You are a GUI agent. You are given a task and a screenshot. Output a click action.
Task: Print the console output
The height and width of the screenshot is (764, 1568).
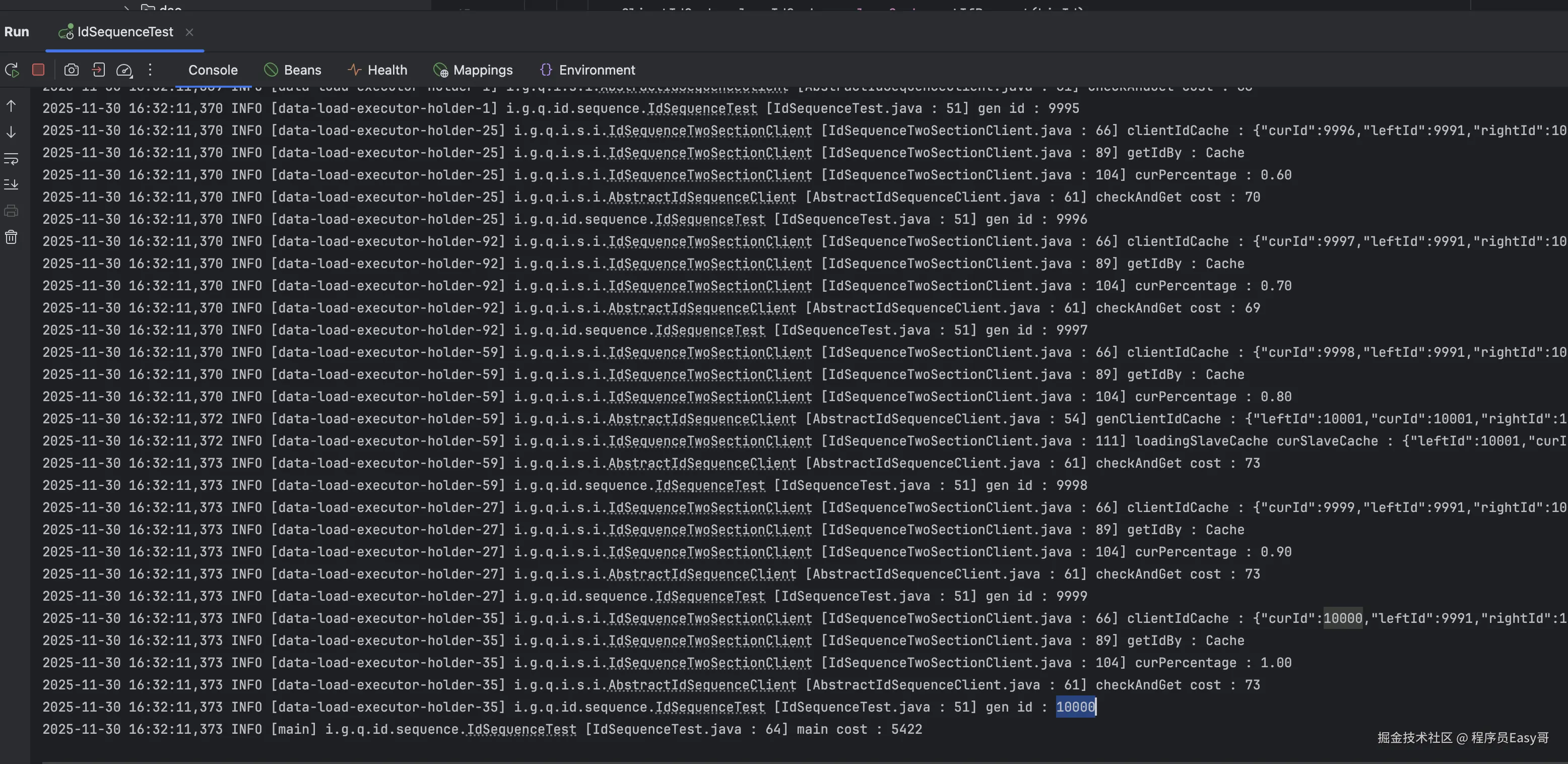click(11, 211)
